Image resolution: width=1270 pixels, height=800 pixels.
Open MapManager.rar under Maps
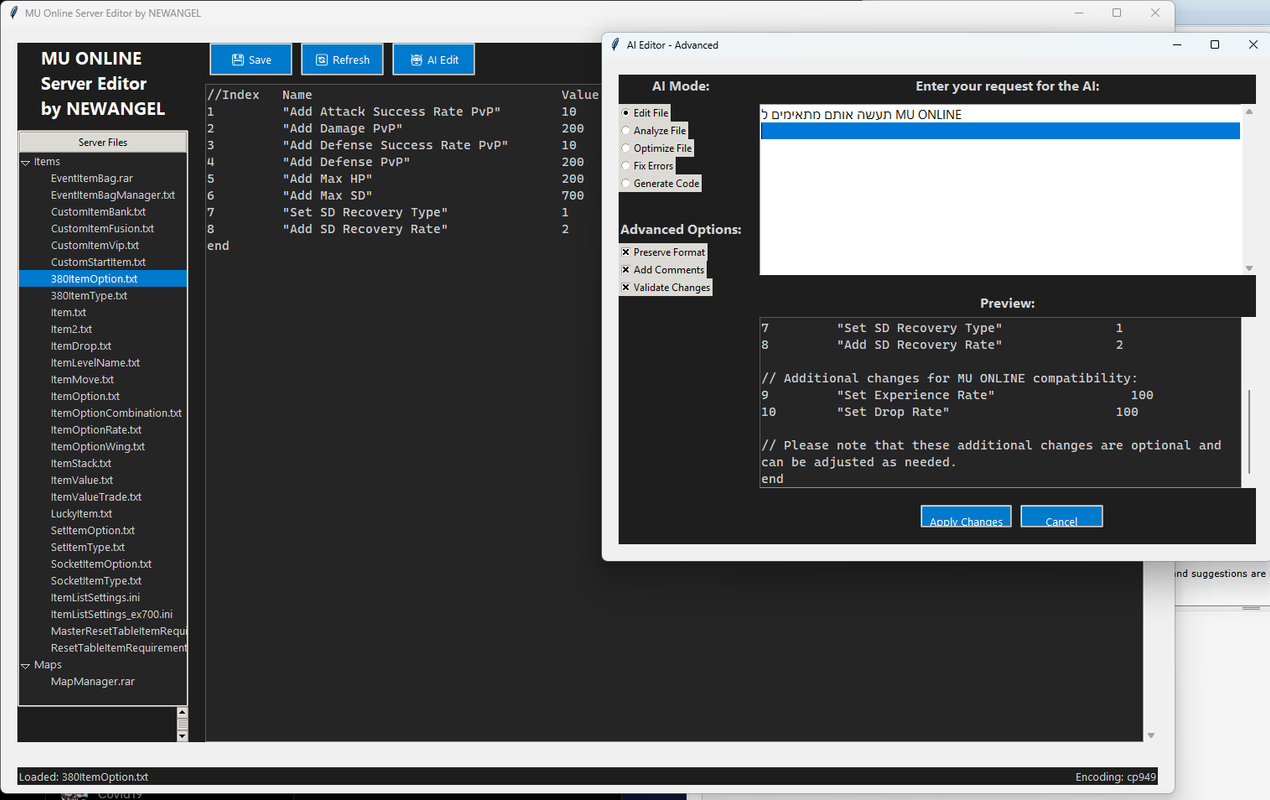[92, 682]
